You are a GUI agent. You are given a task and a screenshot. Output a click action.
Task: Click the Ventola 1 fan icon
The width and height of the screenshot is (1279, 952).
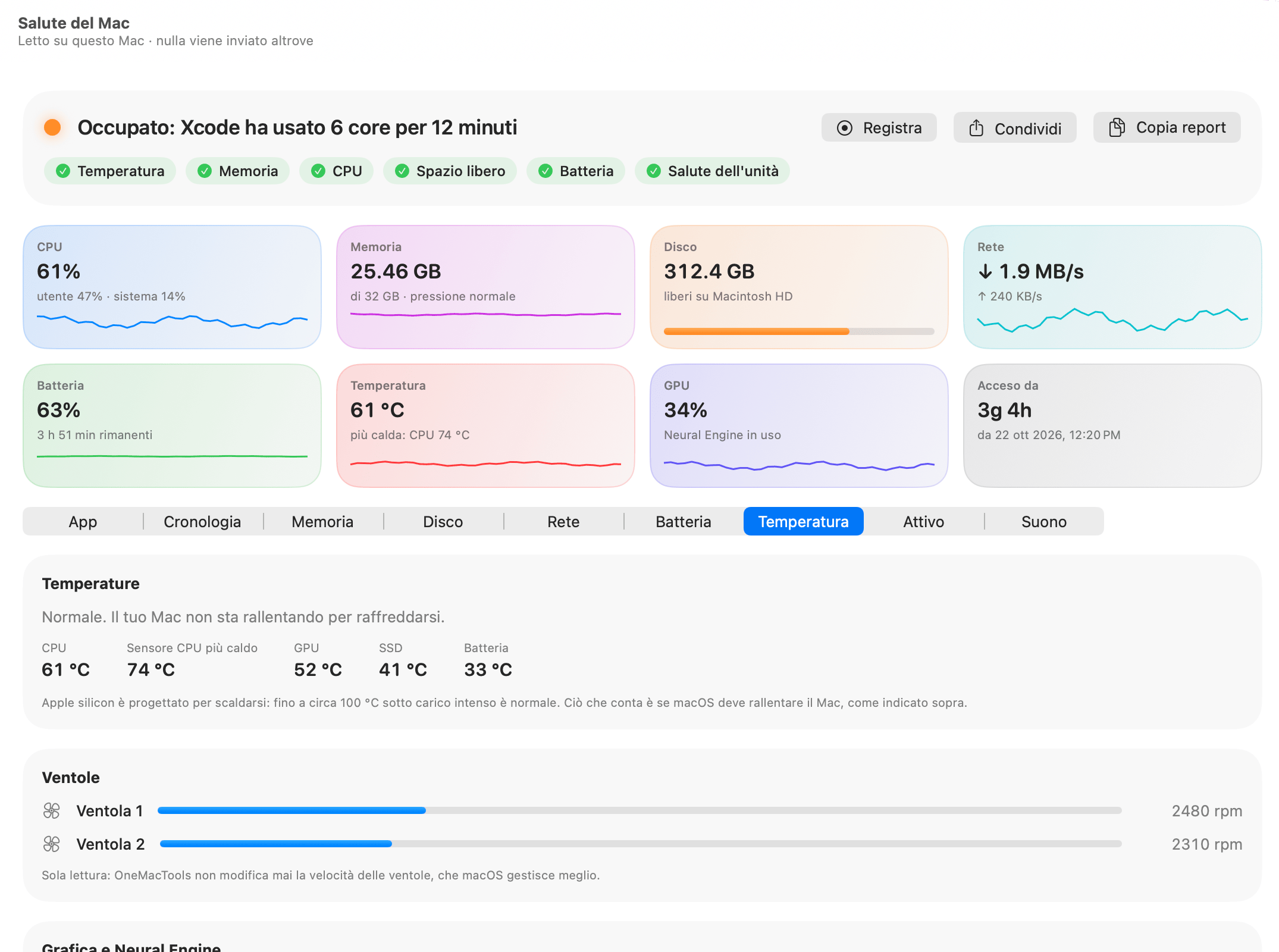click(x=52, y=810)
